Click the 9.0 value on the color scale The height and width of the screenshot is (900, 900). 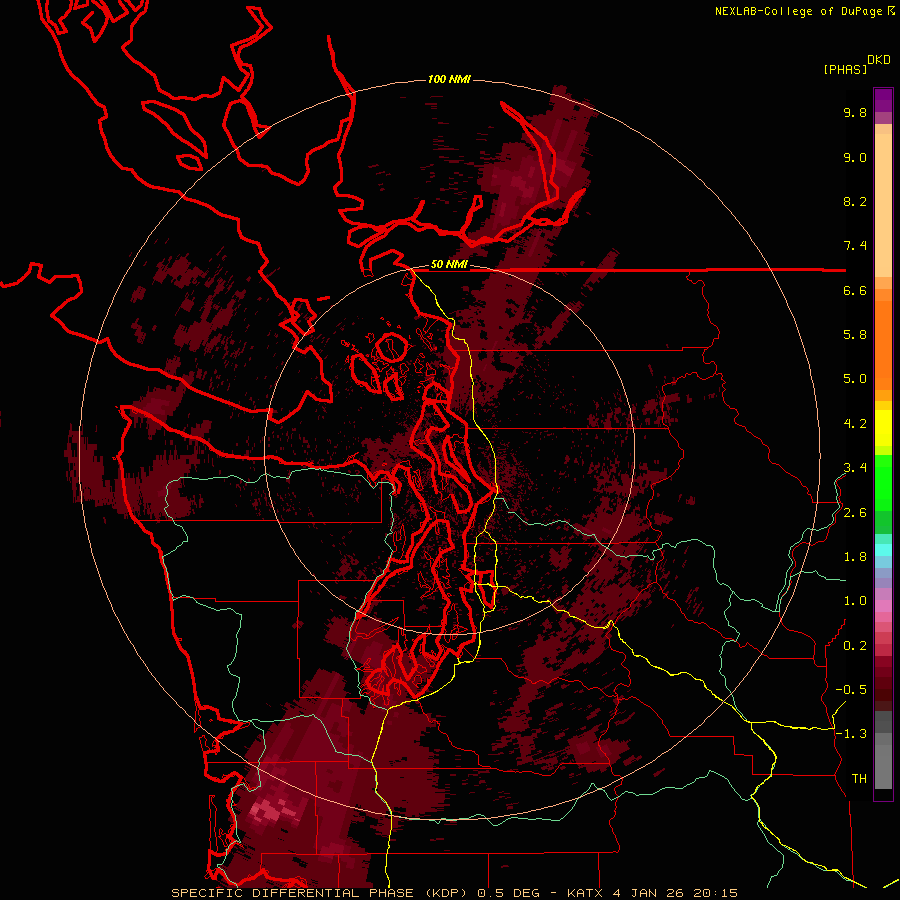click(855, 158)
